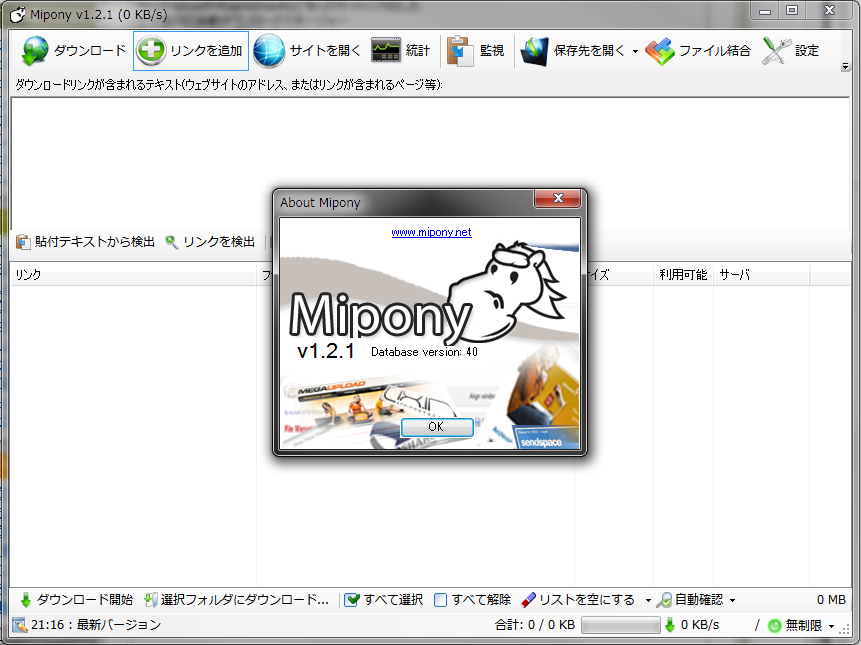Viewport: 861px width, 645px height.
Task: Open the 保存先を開く folder icon
Action: pos(534,51)
